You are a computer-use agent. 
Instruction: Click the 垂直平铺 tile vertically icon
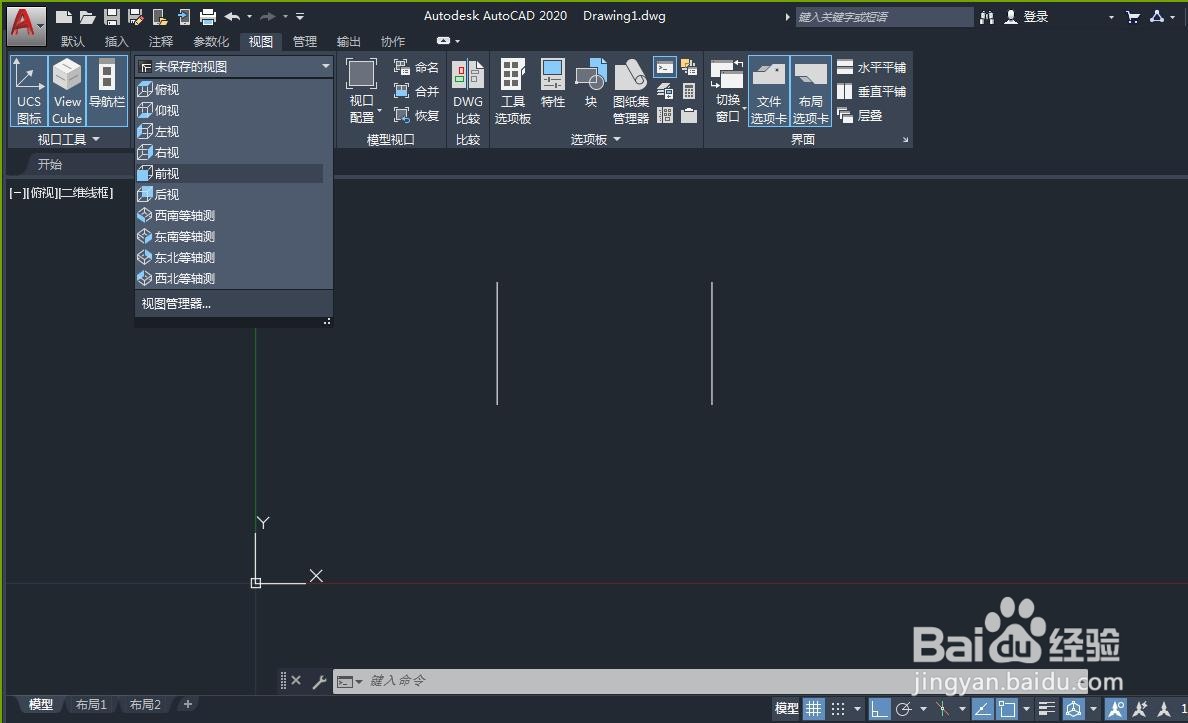tap(871, 92)
